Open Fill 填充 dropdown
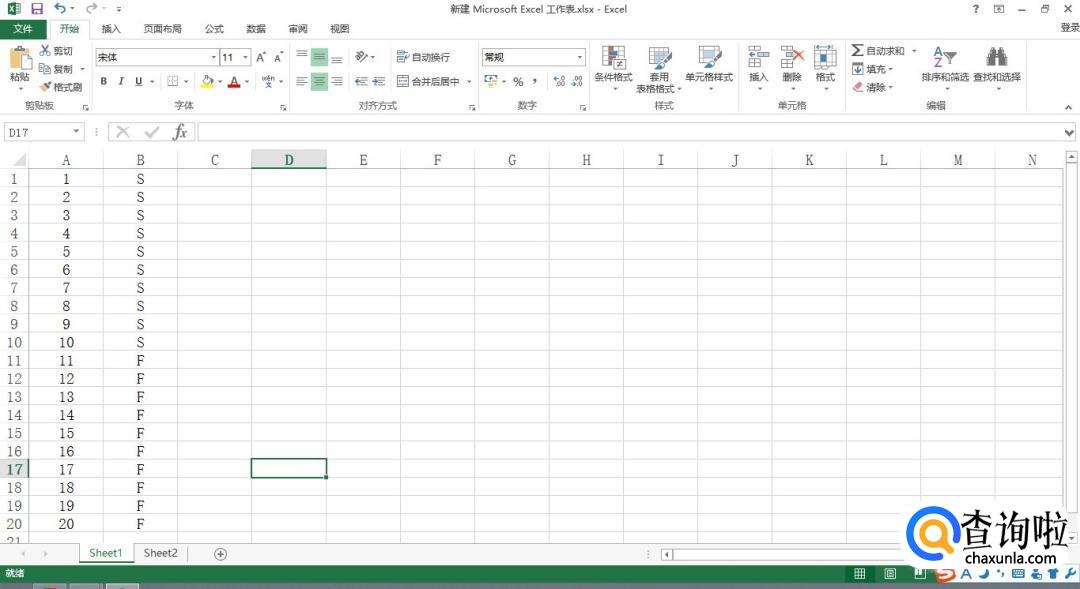 [872, 69]
